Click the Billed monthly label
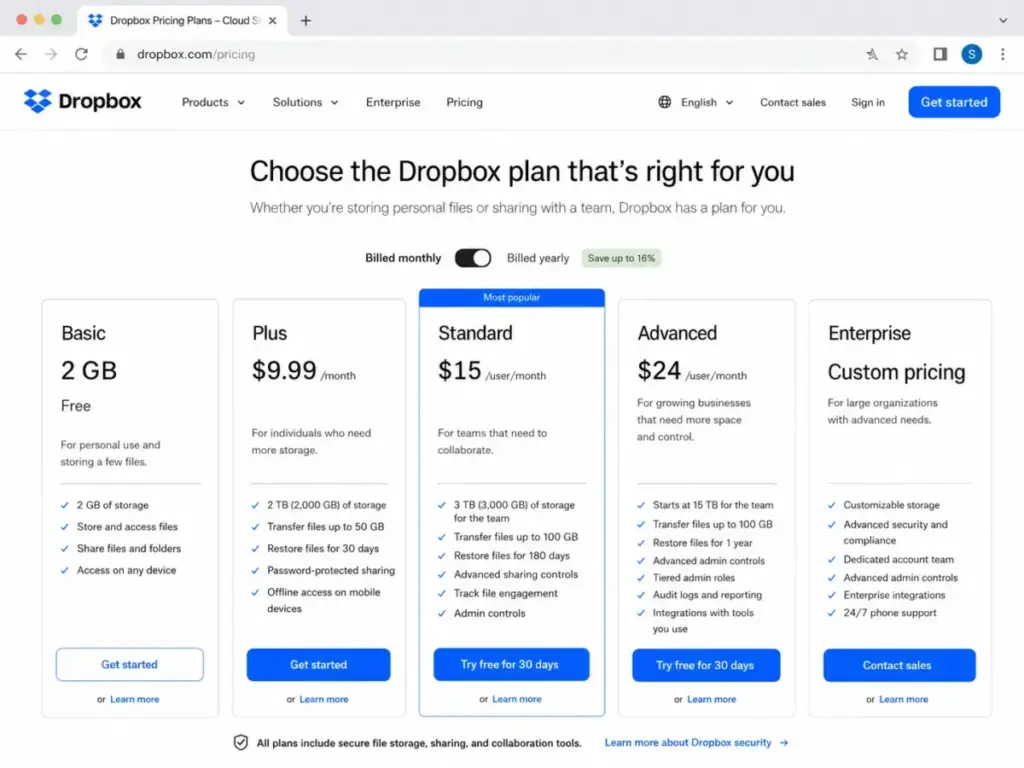 tap(403, 258)
